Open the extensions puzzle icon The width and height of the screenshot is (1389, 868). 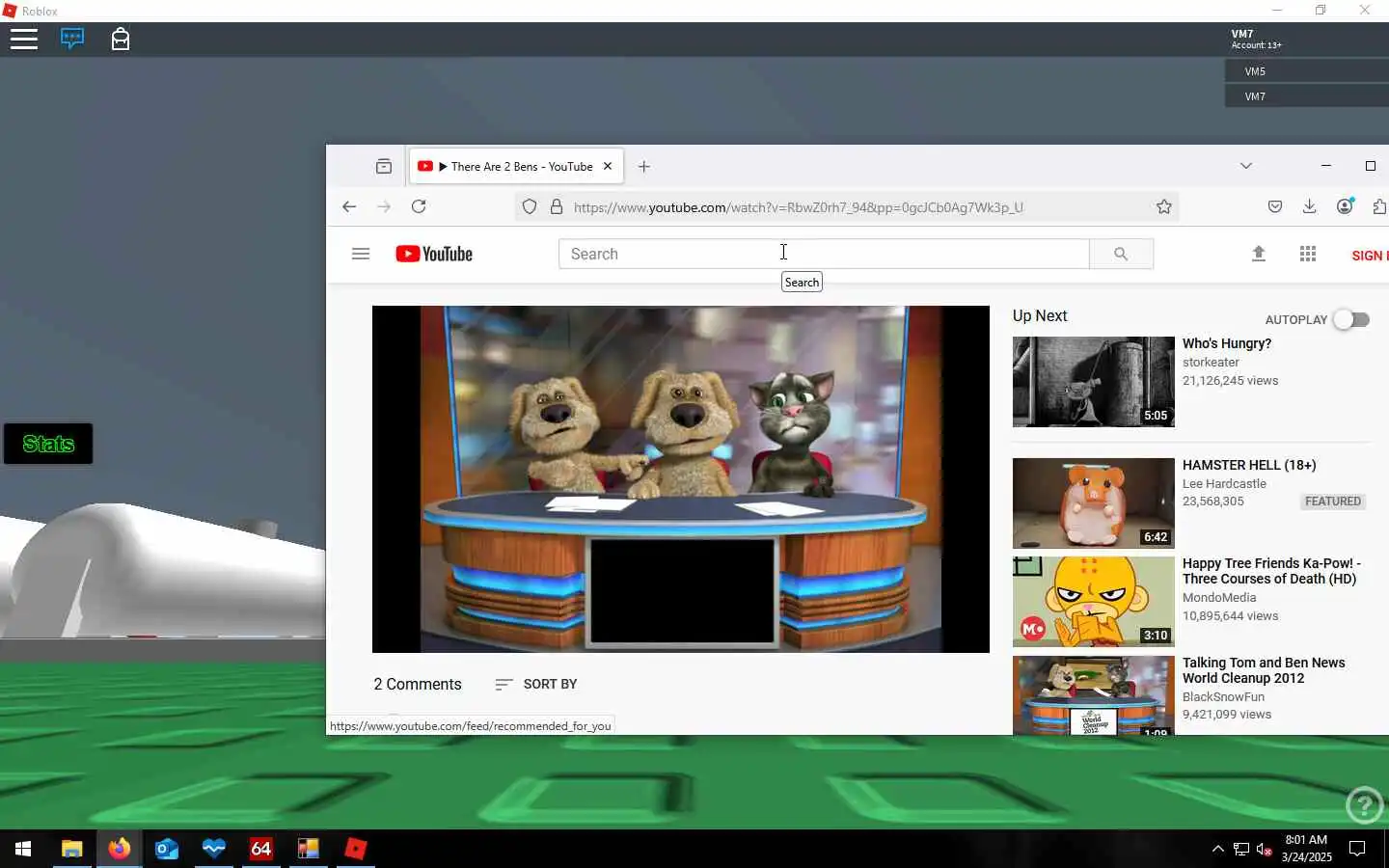pyautogui.click(x=1379, y=206)
